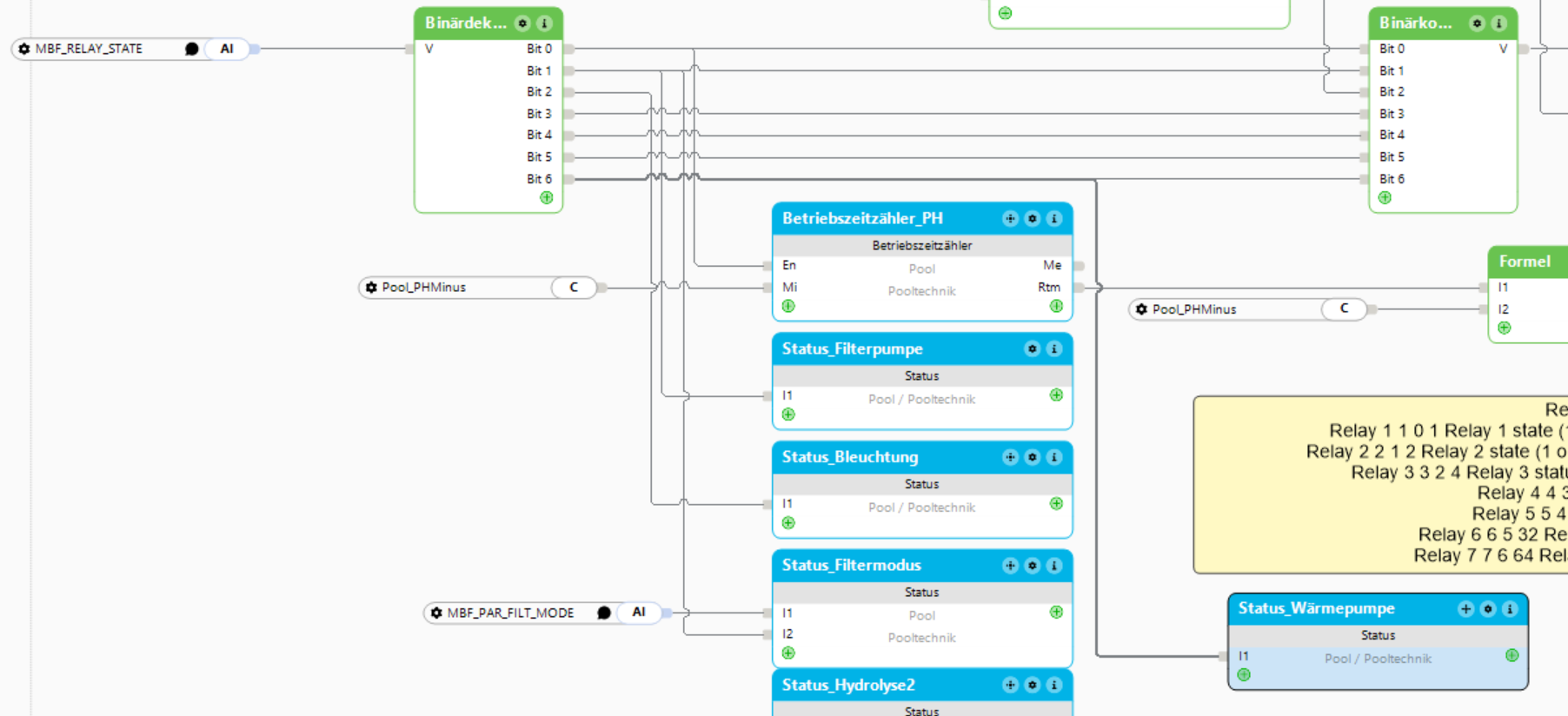Click right green plus on Status_Bleuchtung
Viewport: 1568px width, 716px height.
(1056, 504)
